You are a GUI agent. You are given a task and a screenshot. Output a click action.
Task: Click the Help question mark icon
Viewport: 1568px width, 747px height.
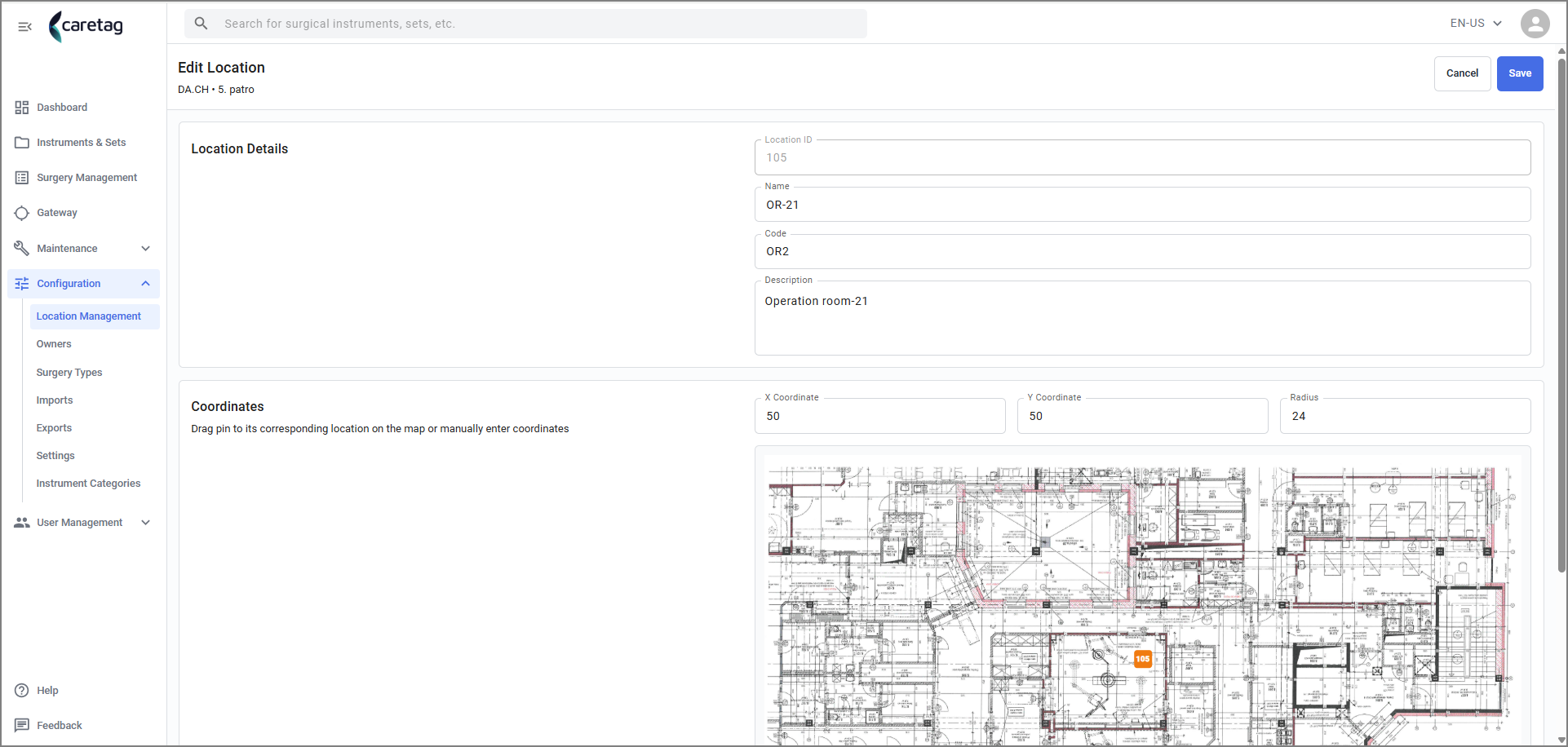coord(22,691)
